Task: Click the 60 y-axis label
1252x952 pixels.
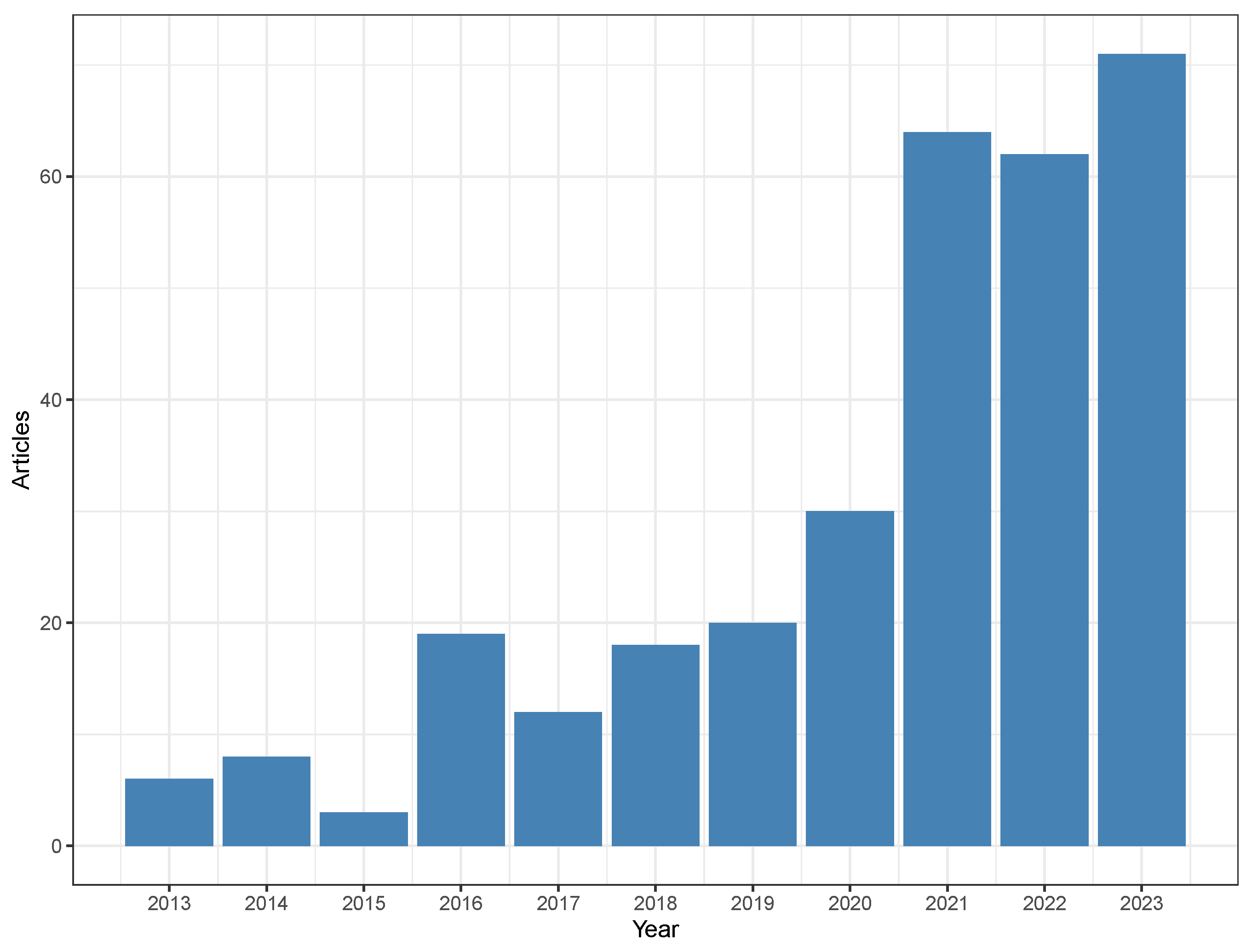Action: pyautogui.click(x=50, y=177)
